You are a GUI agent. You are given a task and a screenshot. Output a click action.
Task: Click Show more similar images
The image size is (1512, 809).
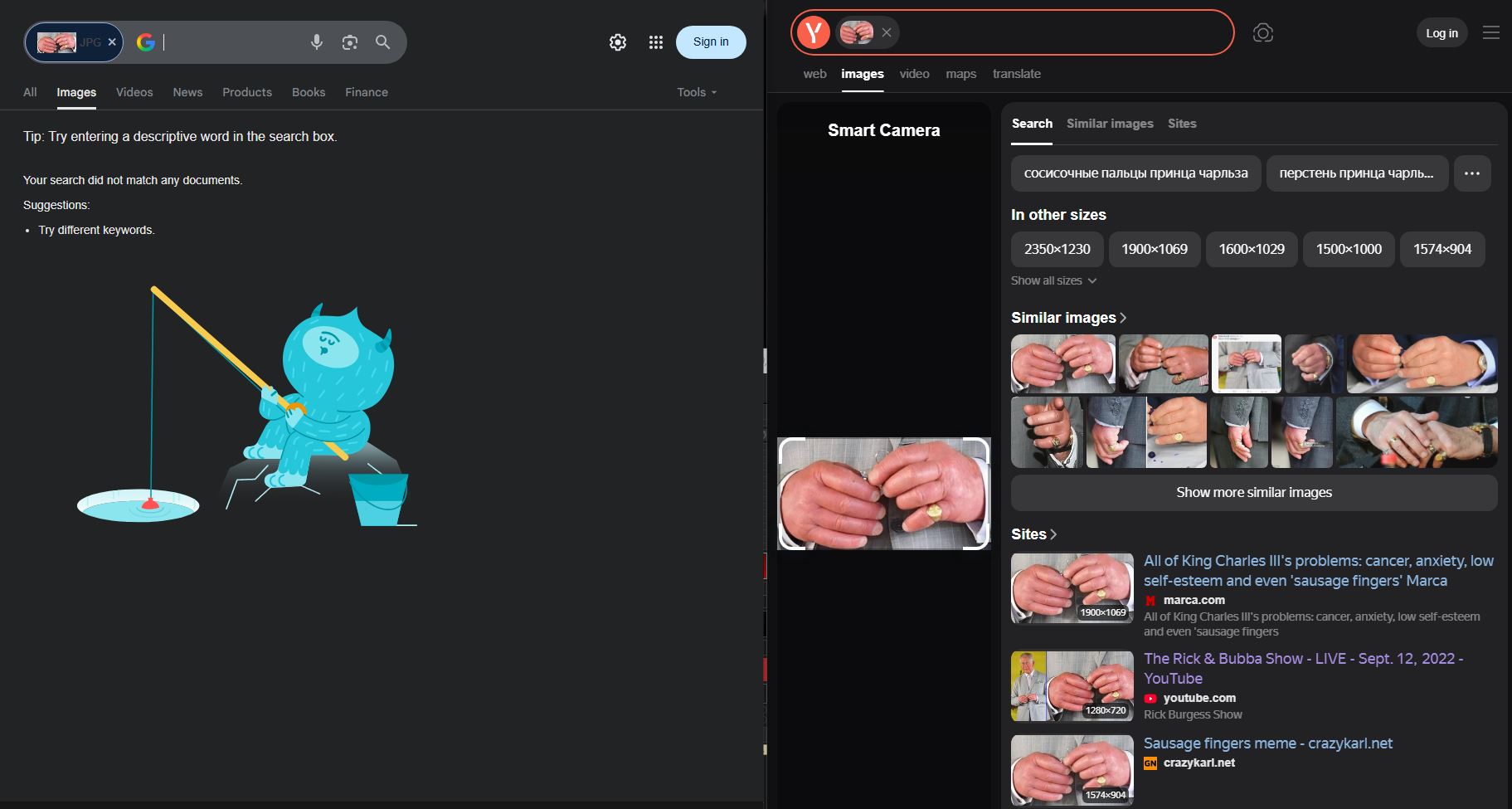(x=1254, y=493)
